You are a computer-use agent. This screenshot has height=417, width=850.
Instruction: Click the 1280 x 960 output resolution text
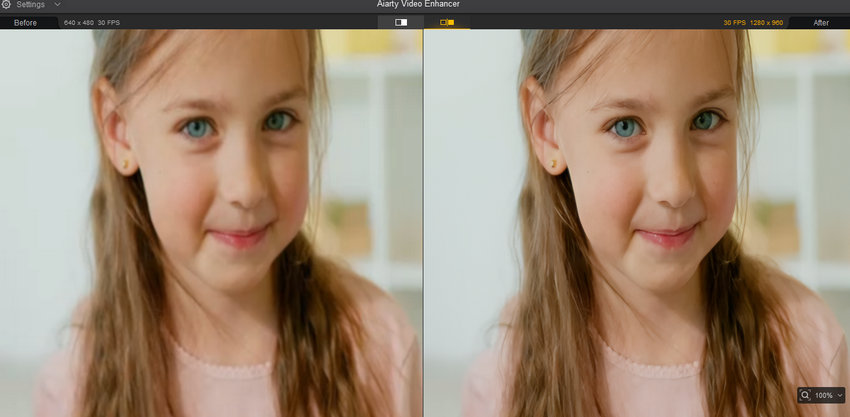coord(767,23)
